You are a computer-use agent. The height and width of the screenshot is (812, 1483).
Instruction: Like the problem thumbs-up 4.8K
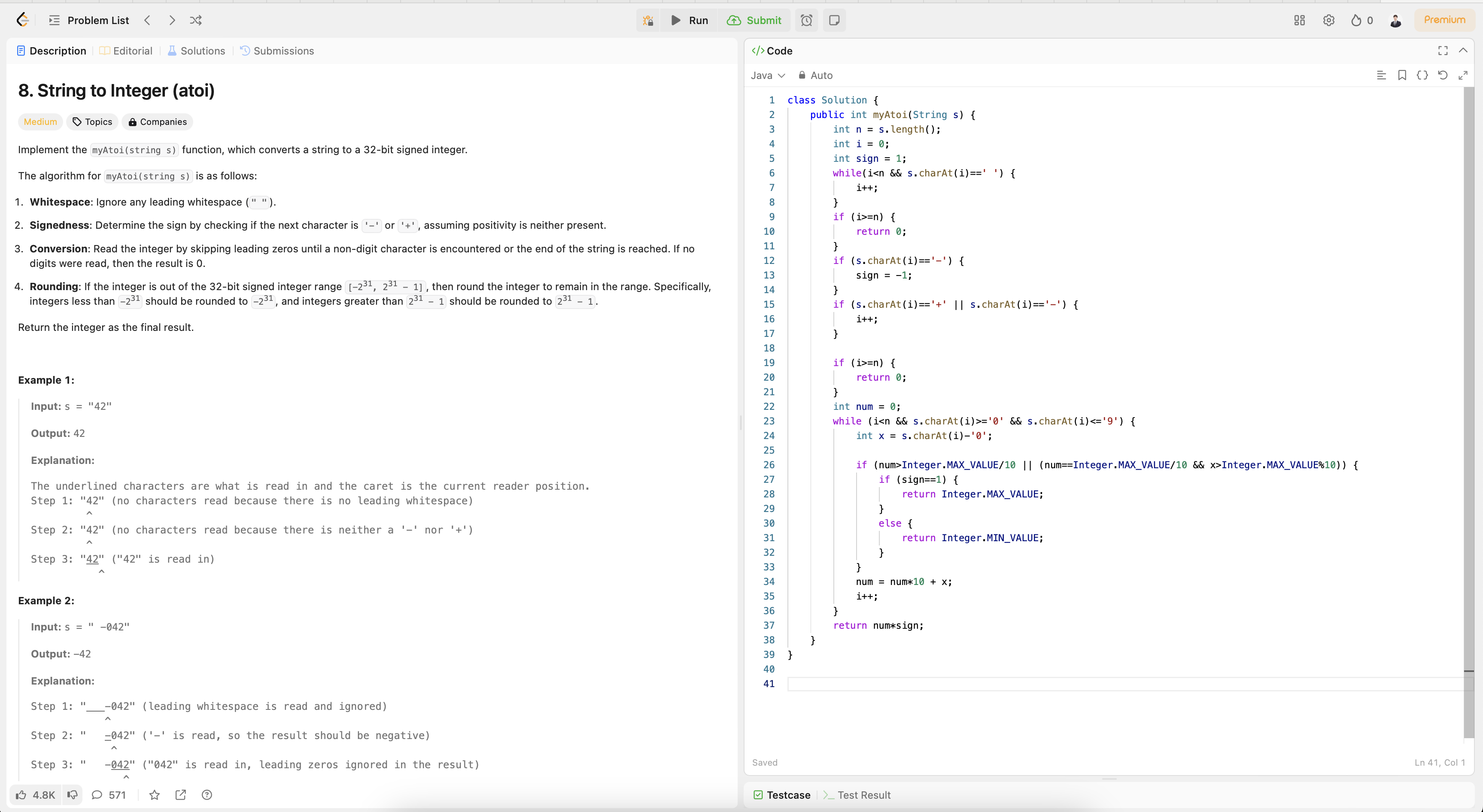tap(36, 795)
